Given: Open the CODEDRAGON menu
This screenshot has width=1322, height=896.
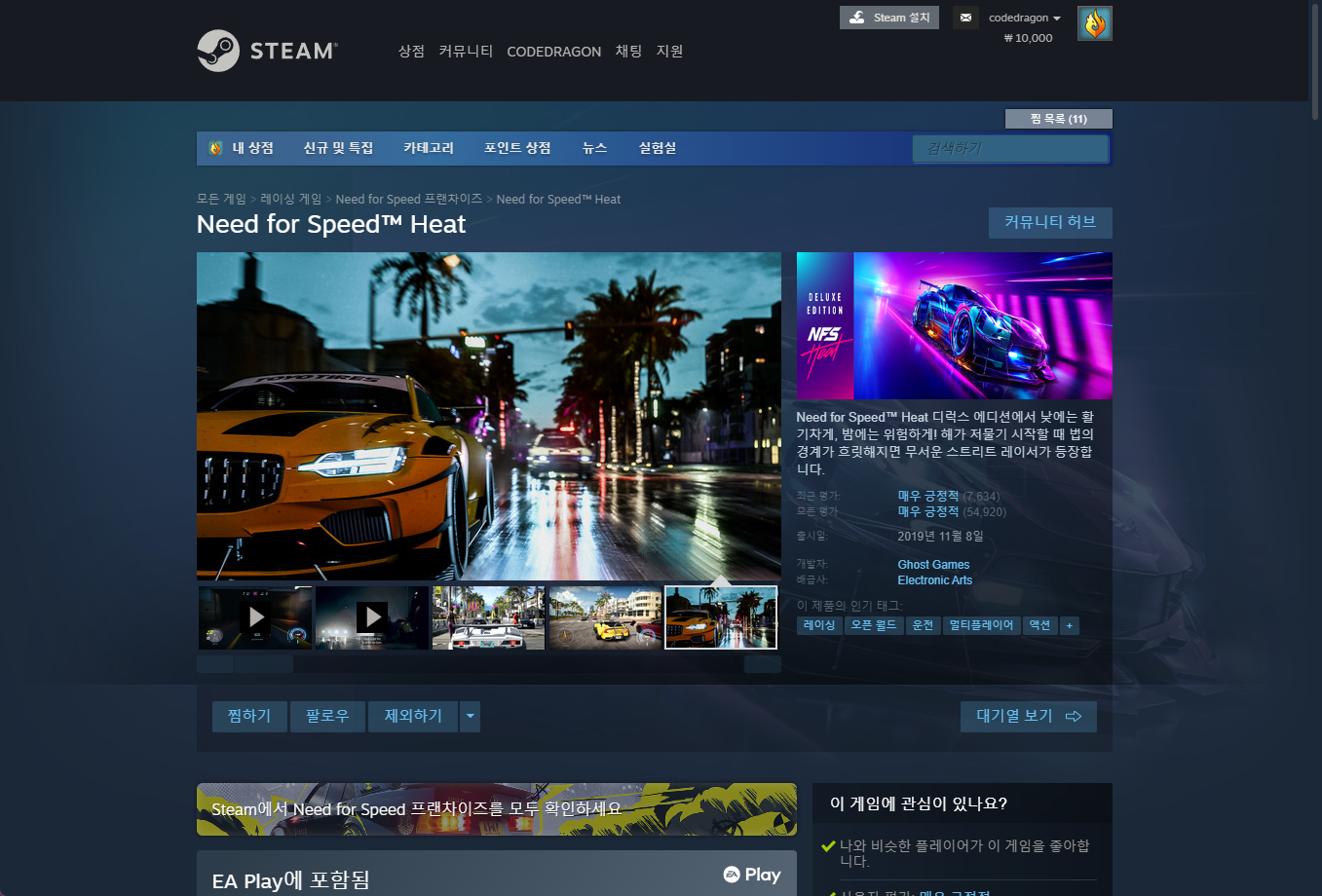Looking at the screenshot, I should point(554,52).
